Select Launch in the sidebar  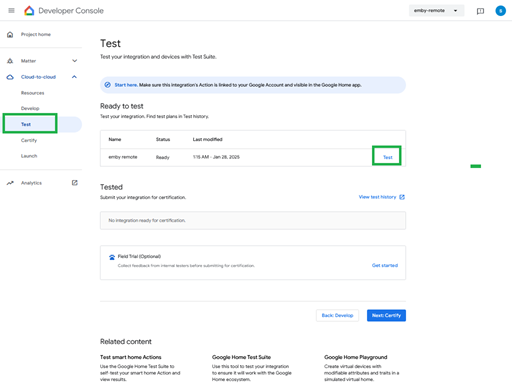29,156
